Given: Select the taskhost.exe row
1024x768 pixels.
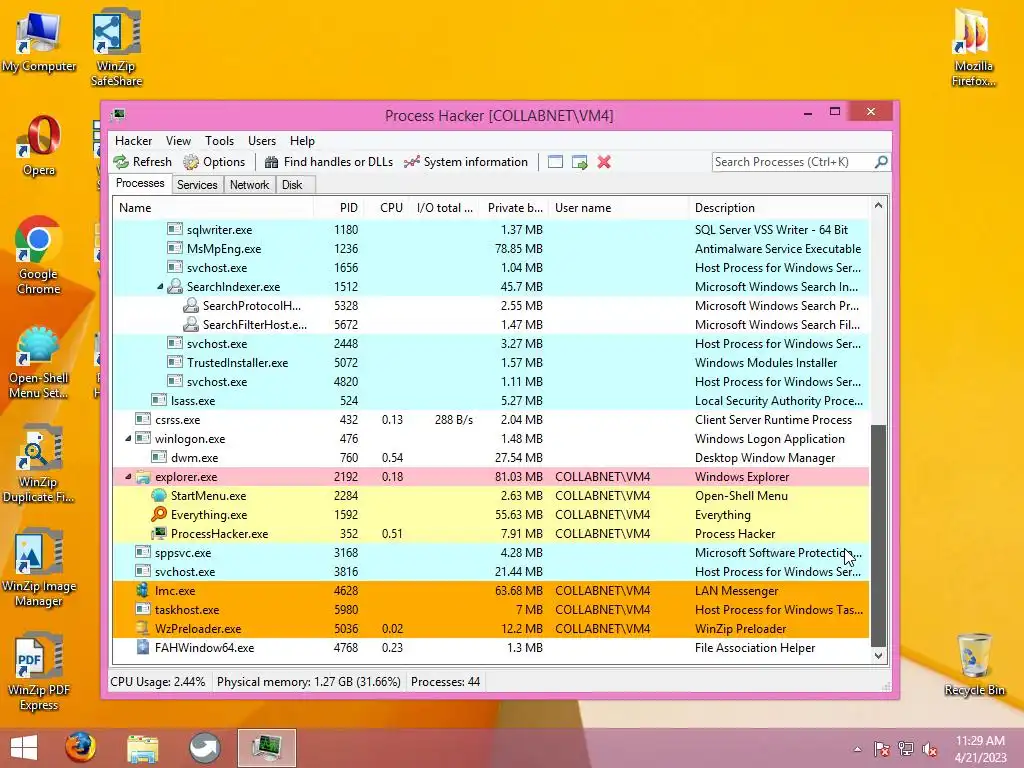Looking at the screenshot, I should click(x=490, y=609).
